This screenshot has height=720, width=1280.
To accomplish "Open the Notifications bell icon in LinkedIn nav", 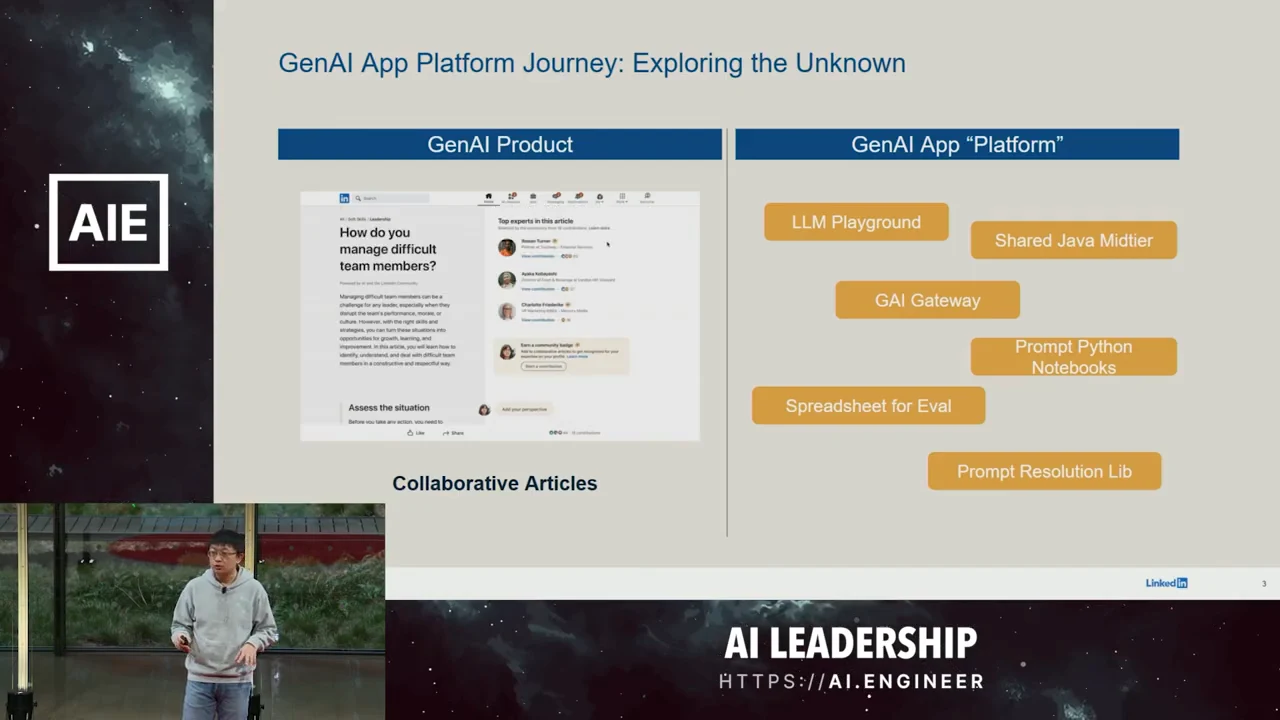I will coord(578,197).
